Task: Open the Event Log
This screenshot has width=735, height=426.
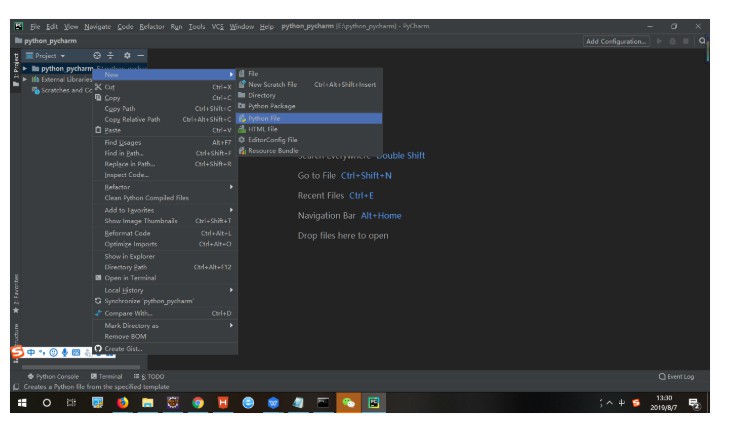Action: point(676,376)
